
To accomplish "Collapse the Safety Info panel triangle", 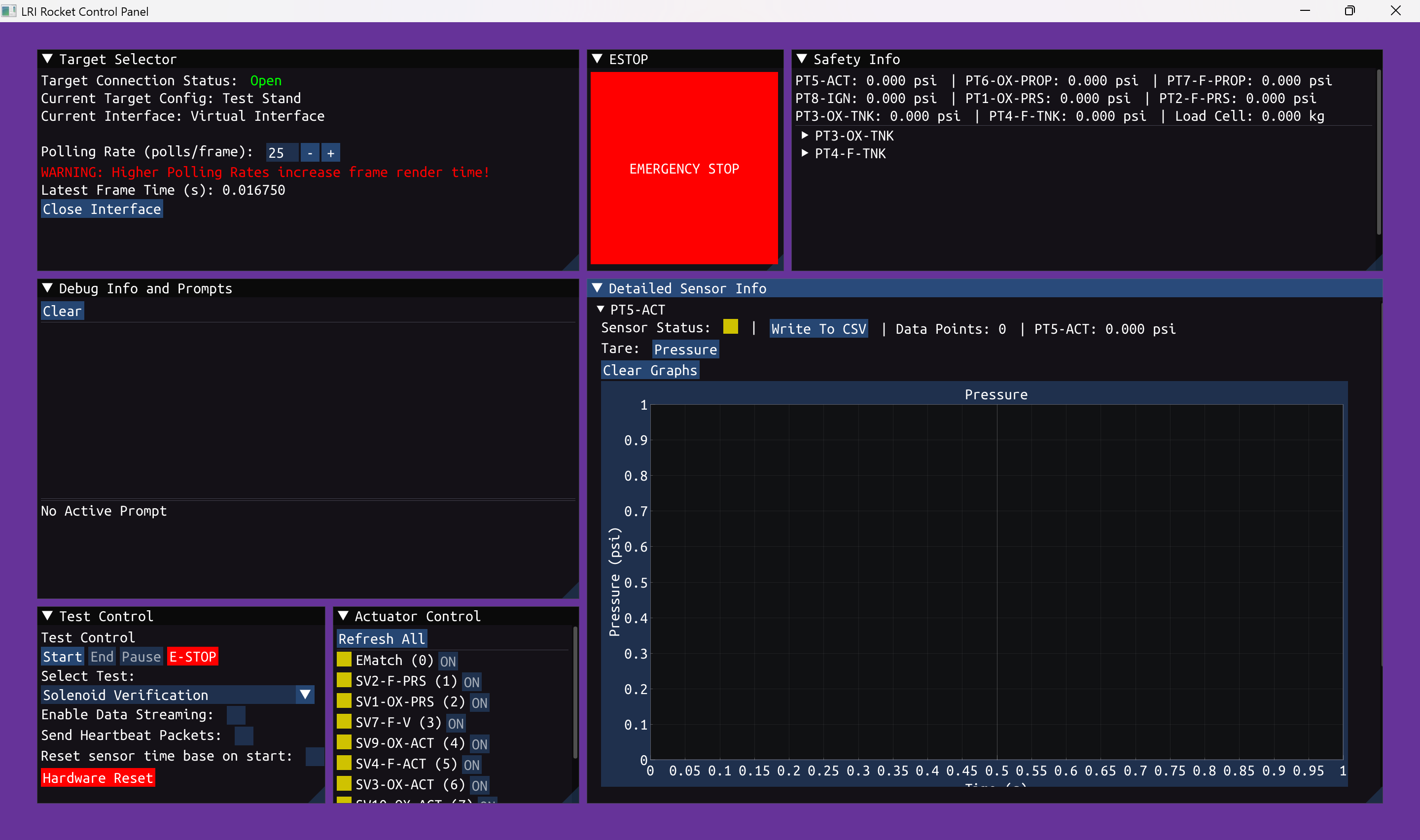I will pos(801,59).
